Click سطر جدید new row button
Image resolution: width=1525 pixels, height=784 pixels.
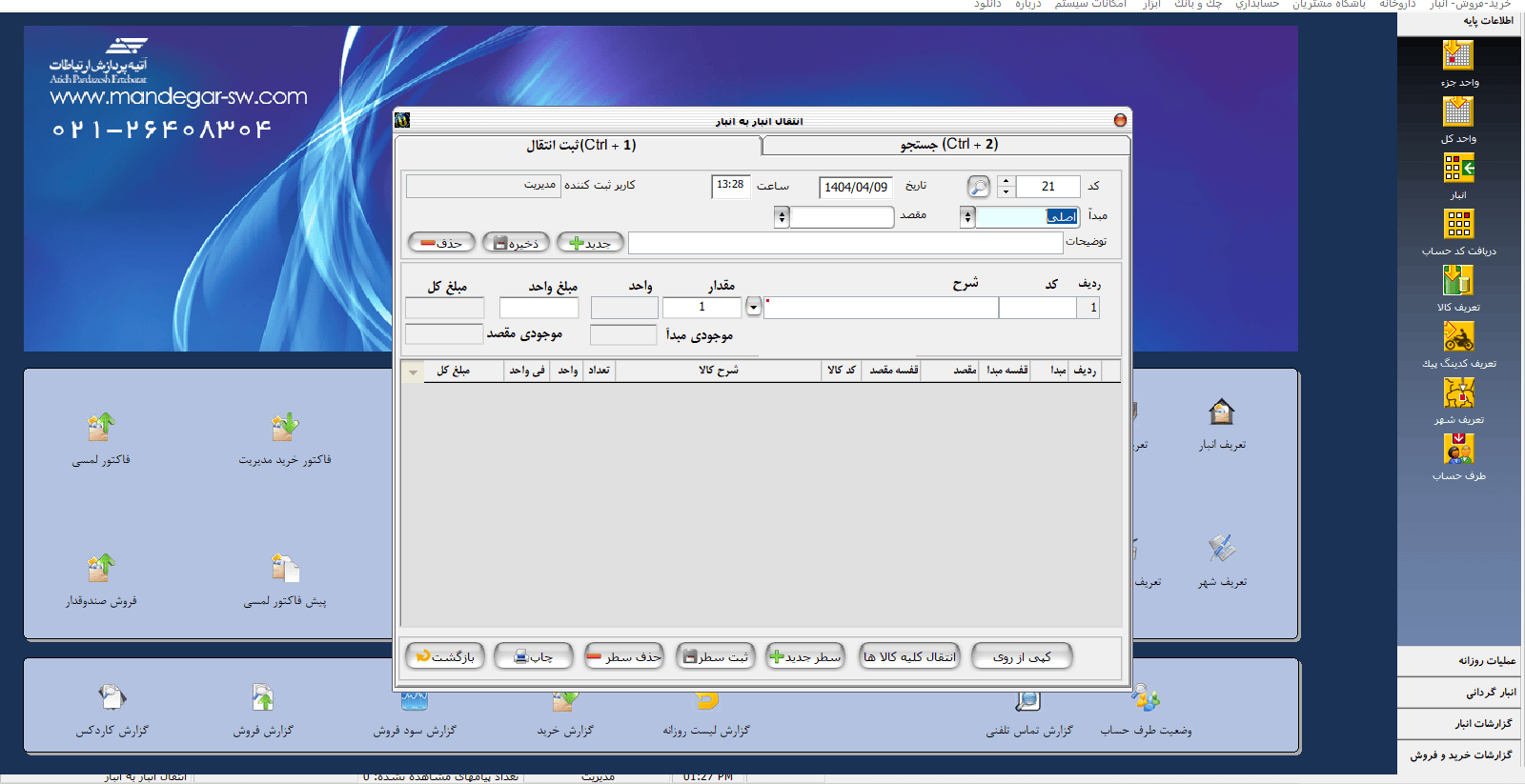[805, 656]
